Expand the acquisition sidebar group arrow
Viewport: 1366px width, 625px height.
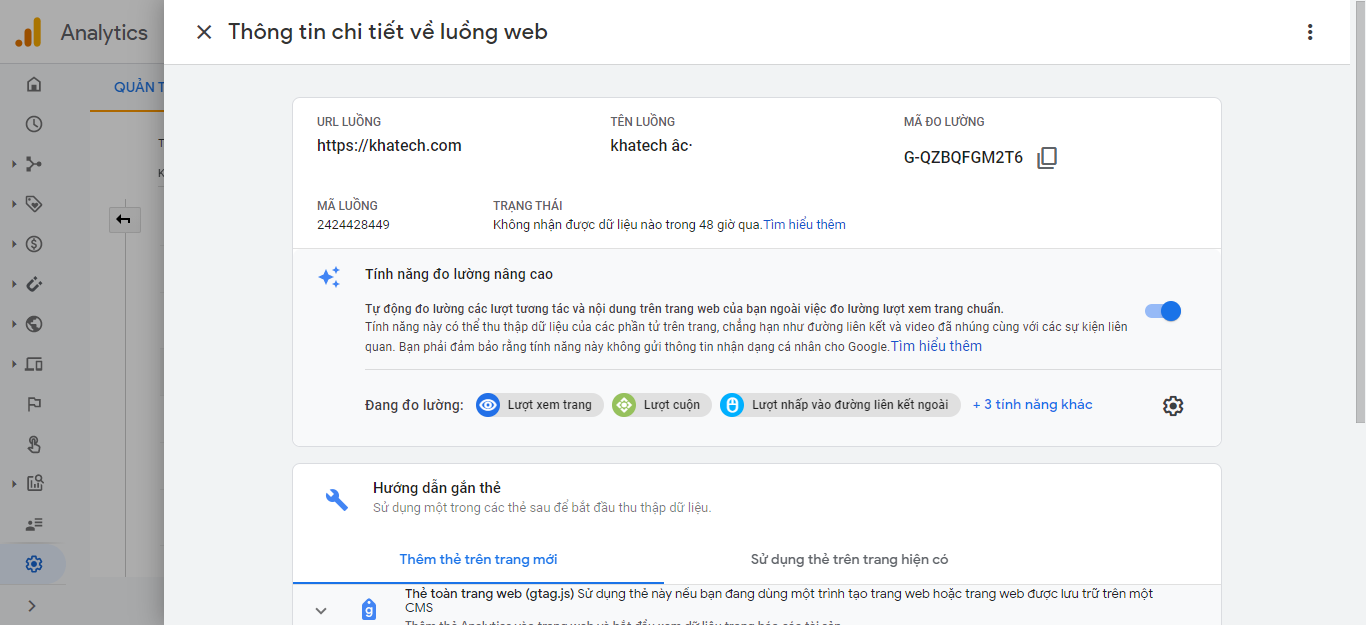[x=14, y=164]
